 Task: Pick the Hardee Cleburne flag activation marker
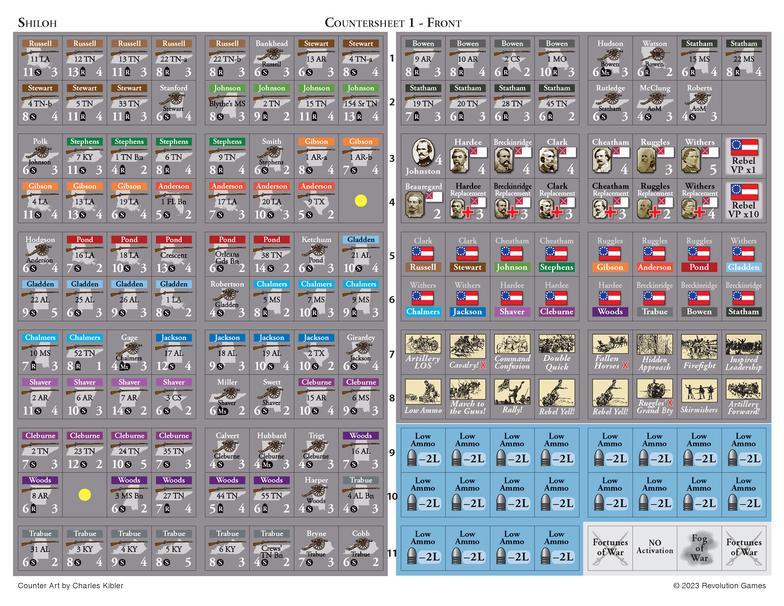556,299
